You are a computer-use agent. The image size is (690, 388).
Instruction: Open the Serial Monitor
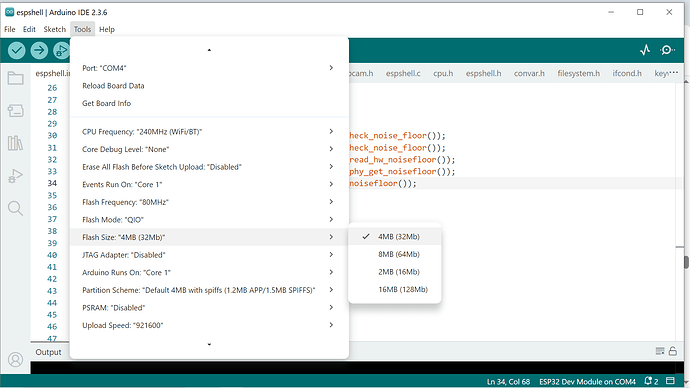(x=667, y=50)
